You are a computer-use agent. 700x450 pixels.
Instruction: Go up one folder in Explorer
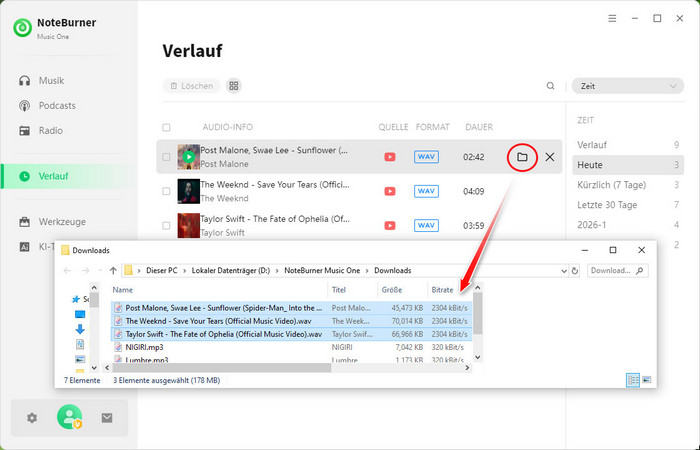point(113,271)
